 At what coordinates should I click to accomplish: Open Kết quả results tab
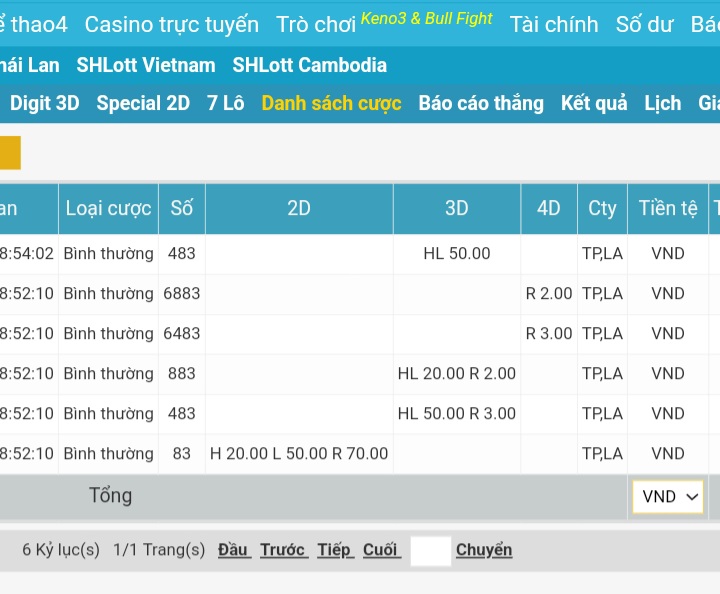(x=594, y=103)
